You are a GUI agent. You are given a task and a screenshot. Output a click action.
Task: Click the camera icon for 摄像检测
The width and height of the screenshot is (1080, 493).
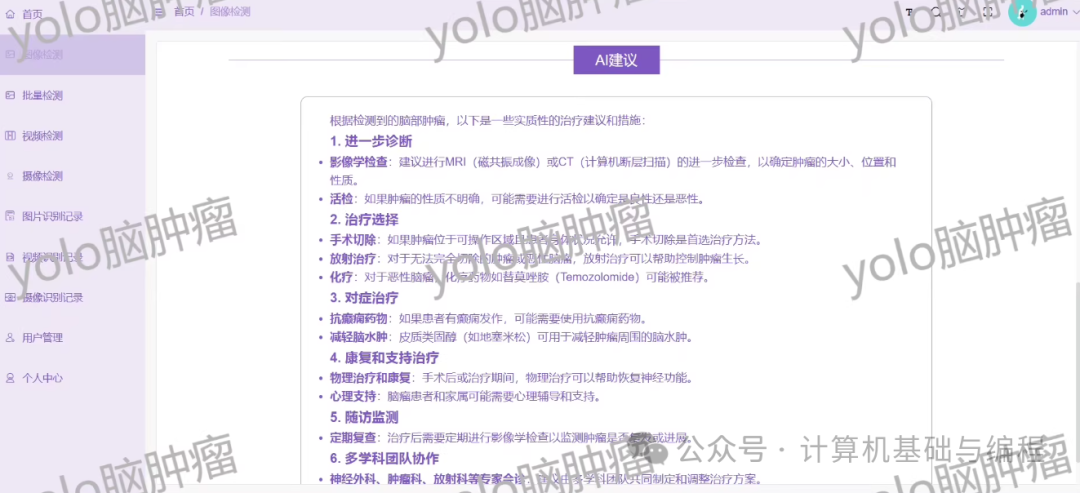pos(10,176)
